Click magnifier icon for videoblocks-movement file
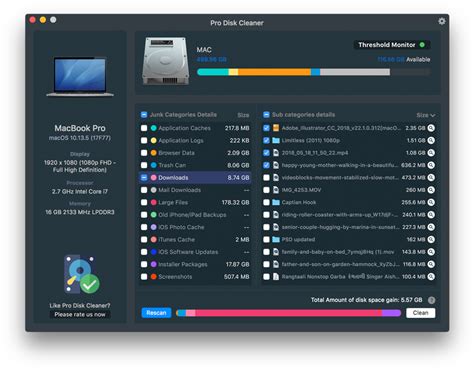Image resolution: width=474 pixels, height=370 pixels. (x=431, y=177)
